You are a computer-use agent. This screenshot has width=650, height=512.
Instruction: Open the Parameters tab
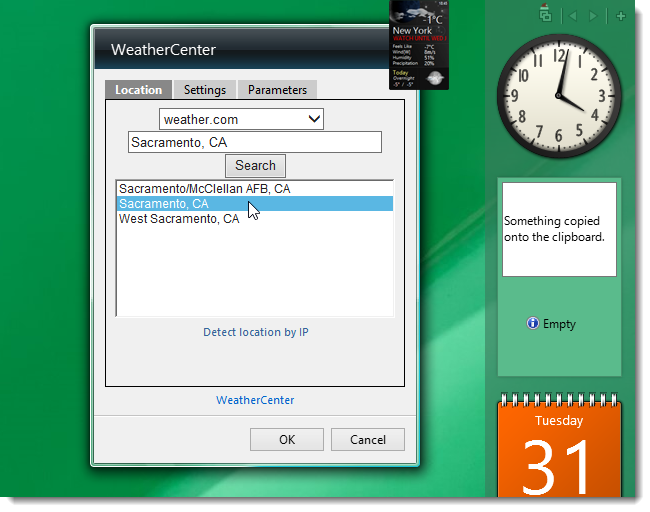[x=277, y=90]
